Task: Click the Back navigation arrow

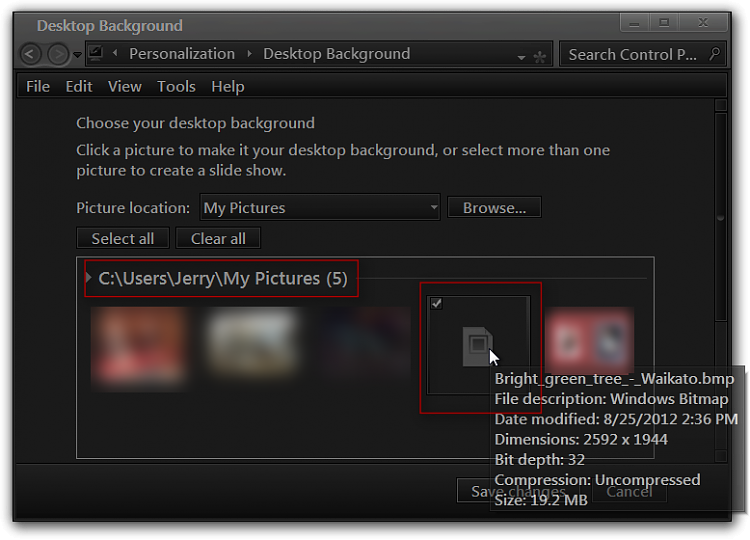Action: tap(30, 54)
